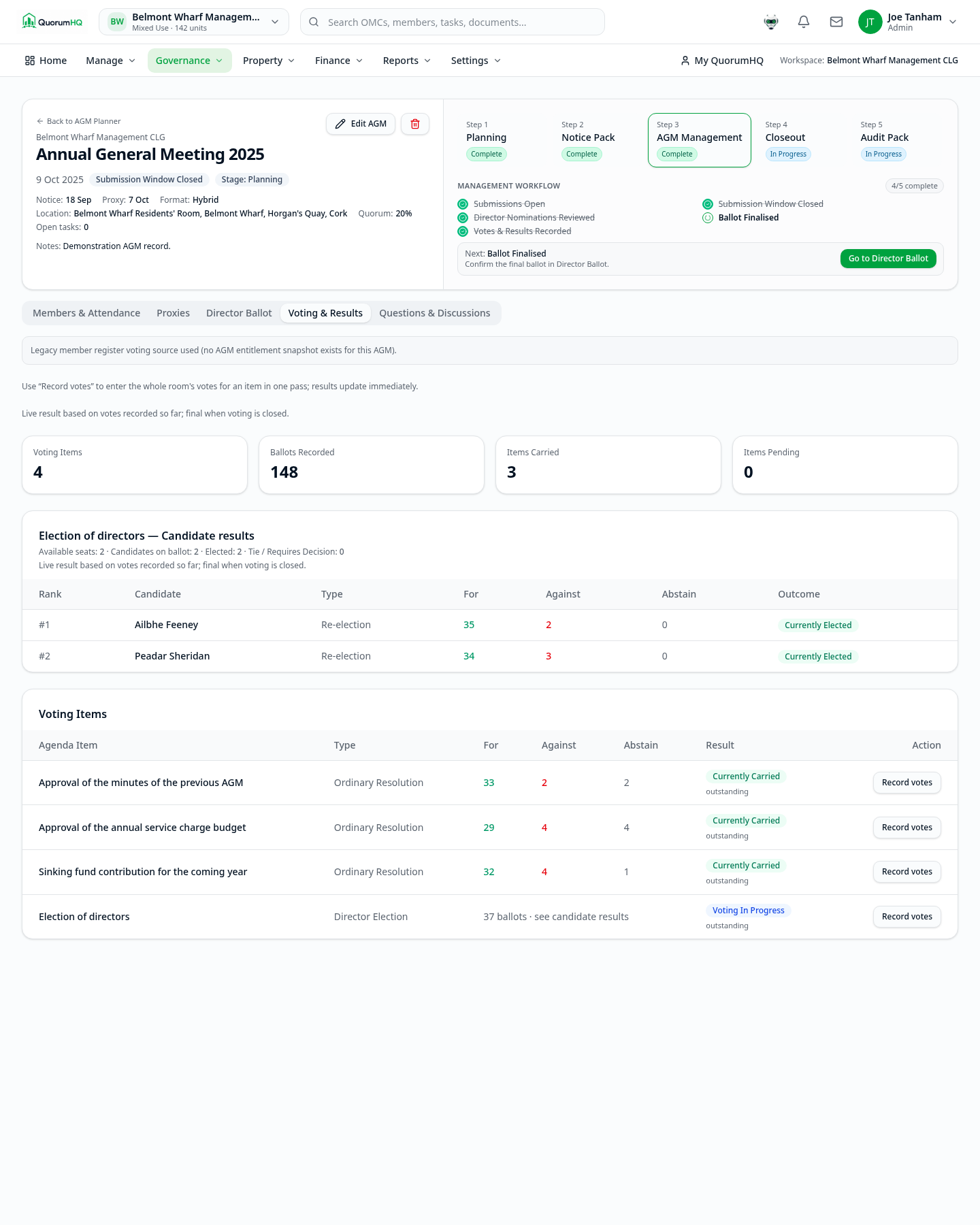Viewport: 980px width, 1225px height.
Task: Open the Settings dropdown menu
Action: point(476,61)
